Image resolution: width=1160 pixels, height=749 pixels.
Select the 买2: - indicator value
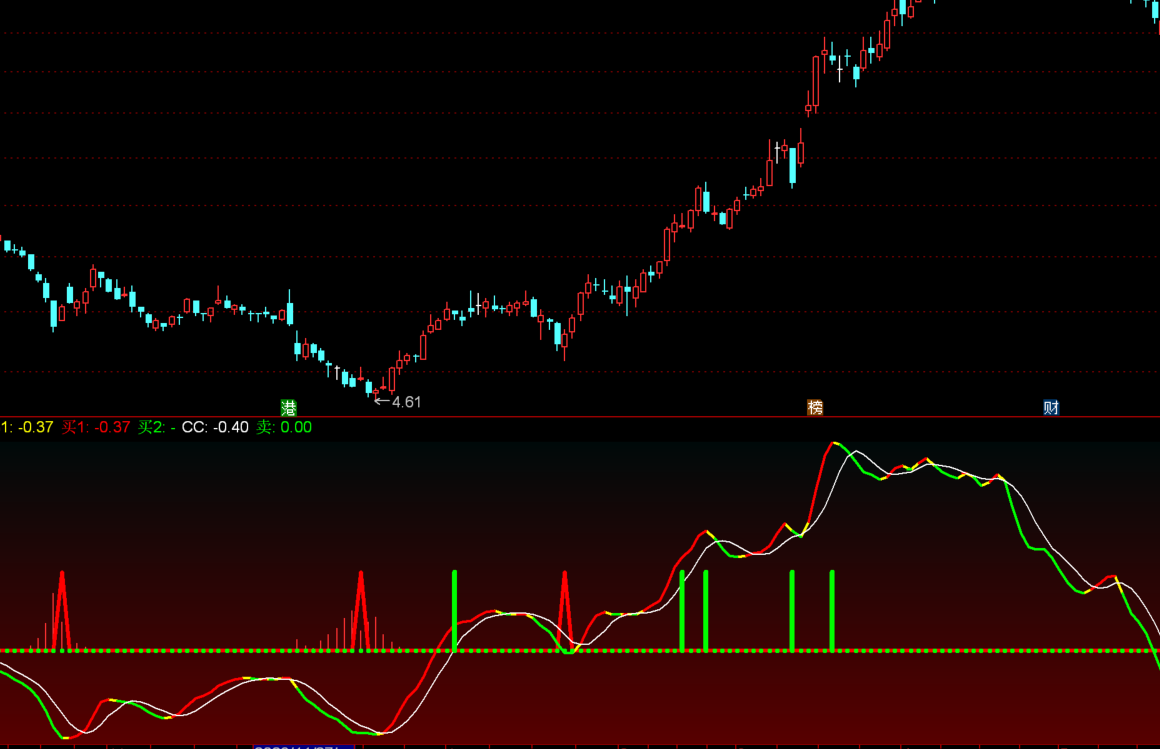click(x=156, y=427)
